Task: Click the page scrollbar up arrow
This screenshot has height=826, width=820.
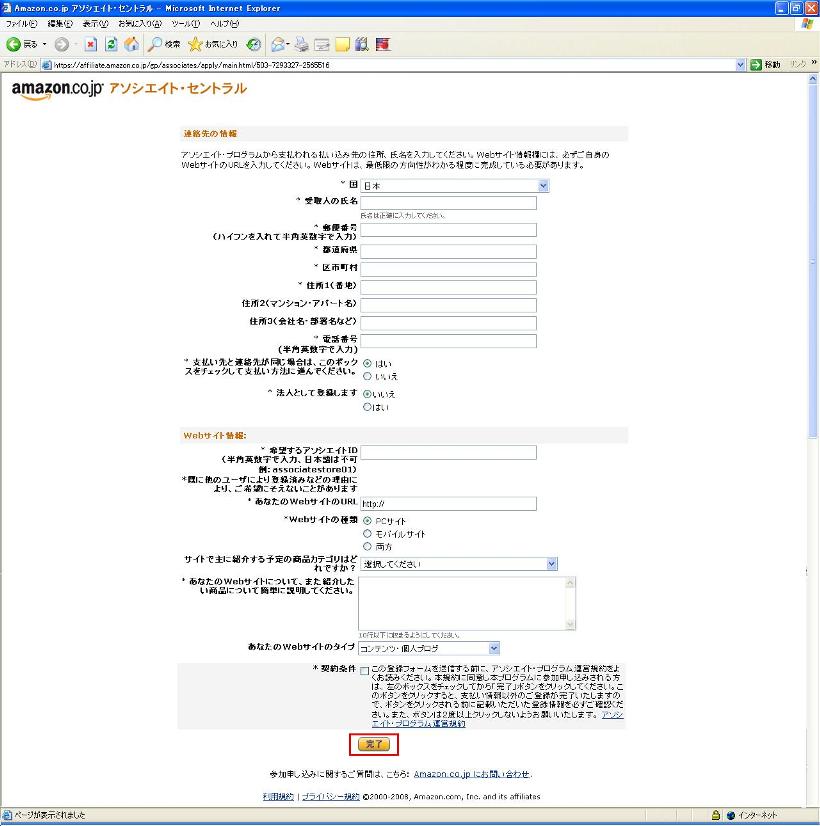Action: (x=813, y=79)
